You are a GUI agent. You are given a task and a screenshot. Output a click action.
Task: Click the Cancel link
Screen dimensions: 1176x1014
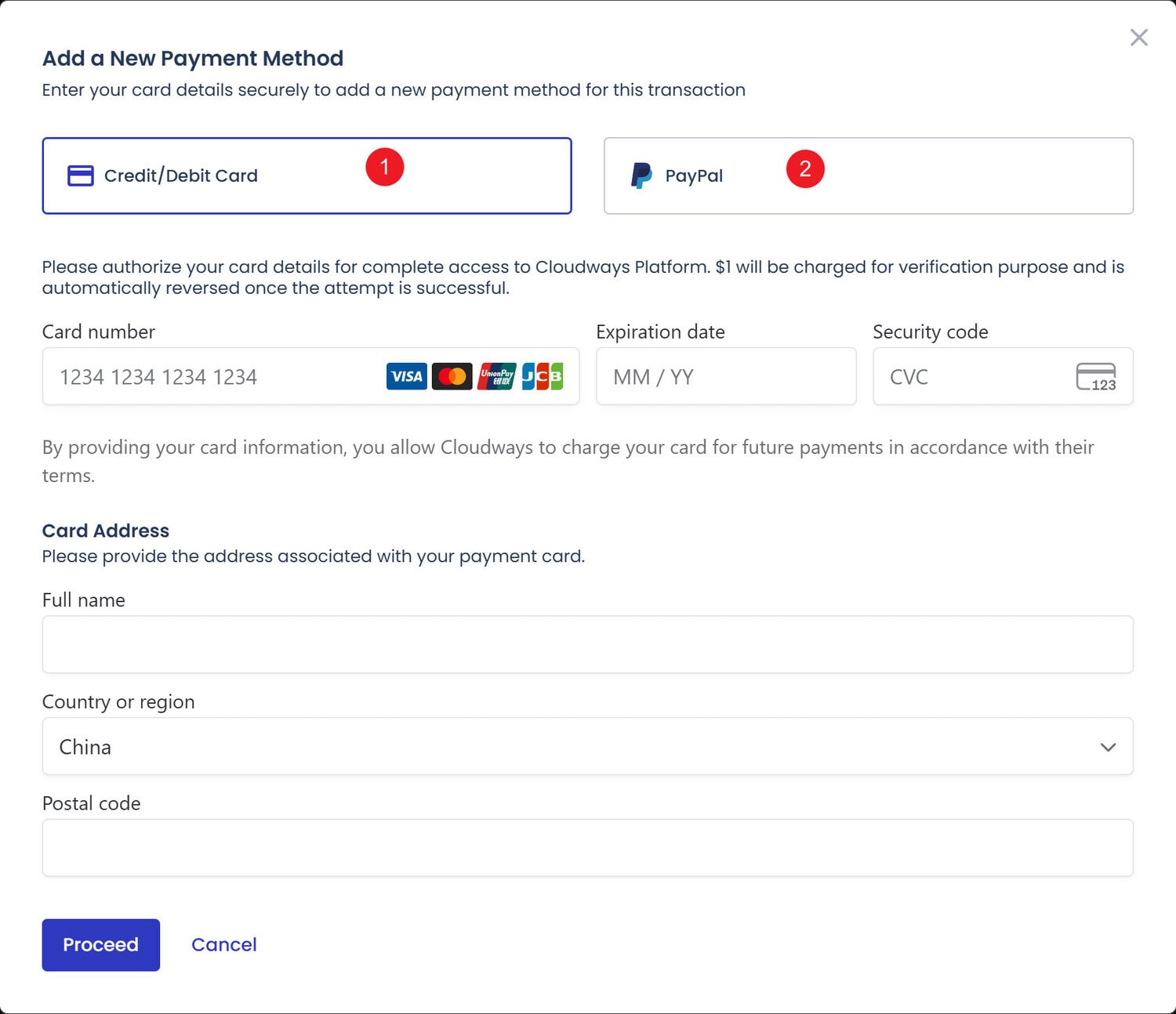223,945
